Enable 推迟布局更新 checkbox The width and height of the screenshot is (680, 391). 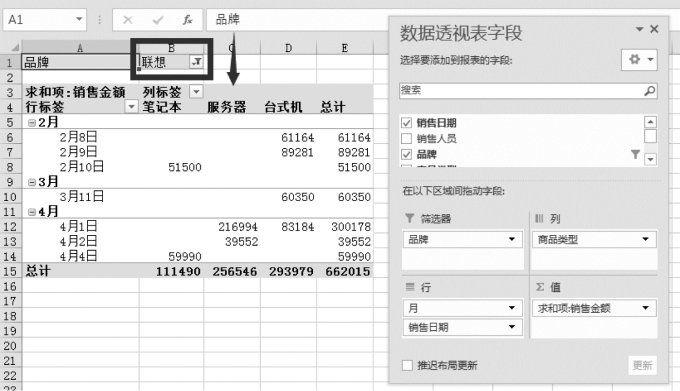(x=407, y=365)
